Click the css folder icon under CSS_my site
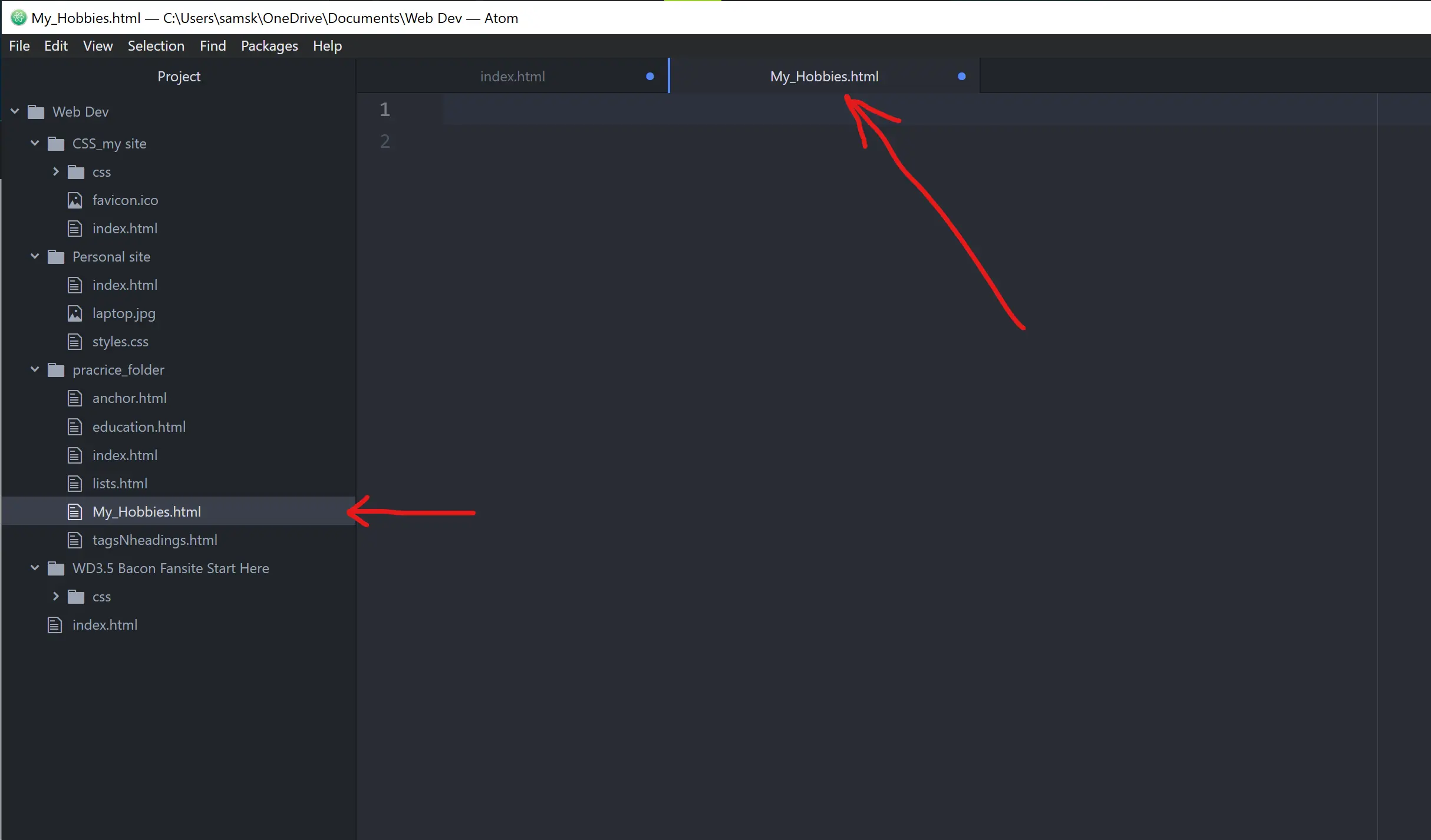This screenshot has height=840, width=1431. pos(76,172)
